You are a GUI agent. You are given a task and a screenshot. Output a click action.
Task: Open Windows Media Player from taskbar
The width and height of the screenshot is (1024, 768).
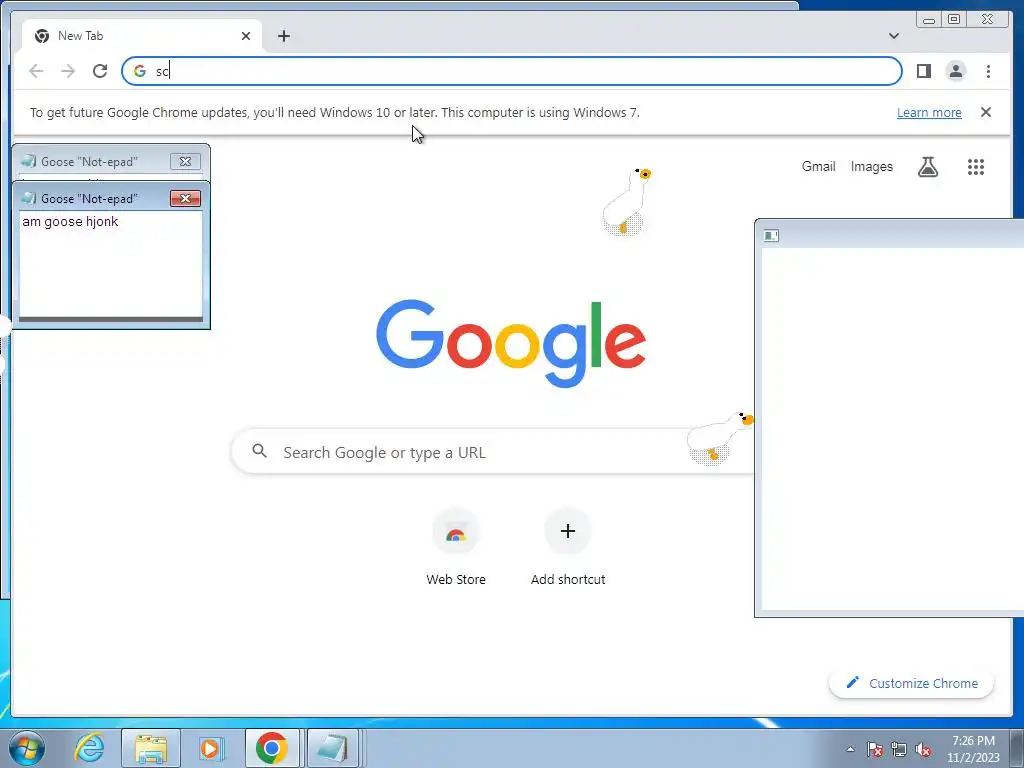pos(212,748)
